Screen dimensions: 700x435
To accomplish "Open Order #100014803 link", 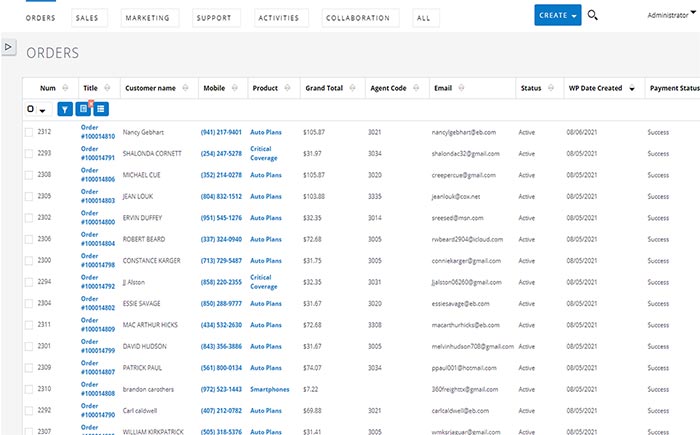I will pos(98,196).
